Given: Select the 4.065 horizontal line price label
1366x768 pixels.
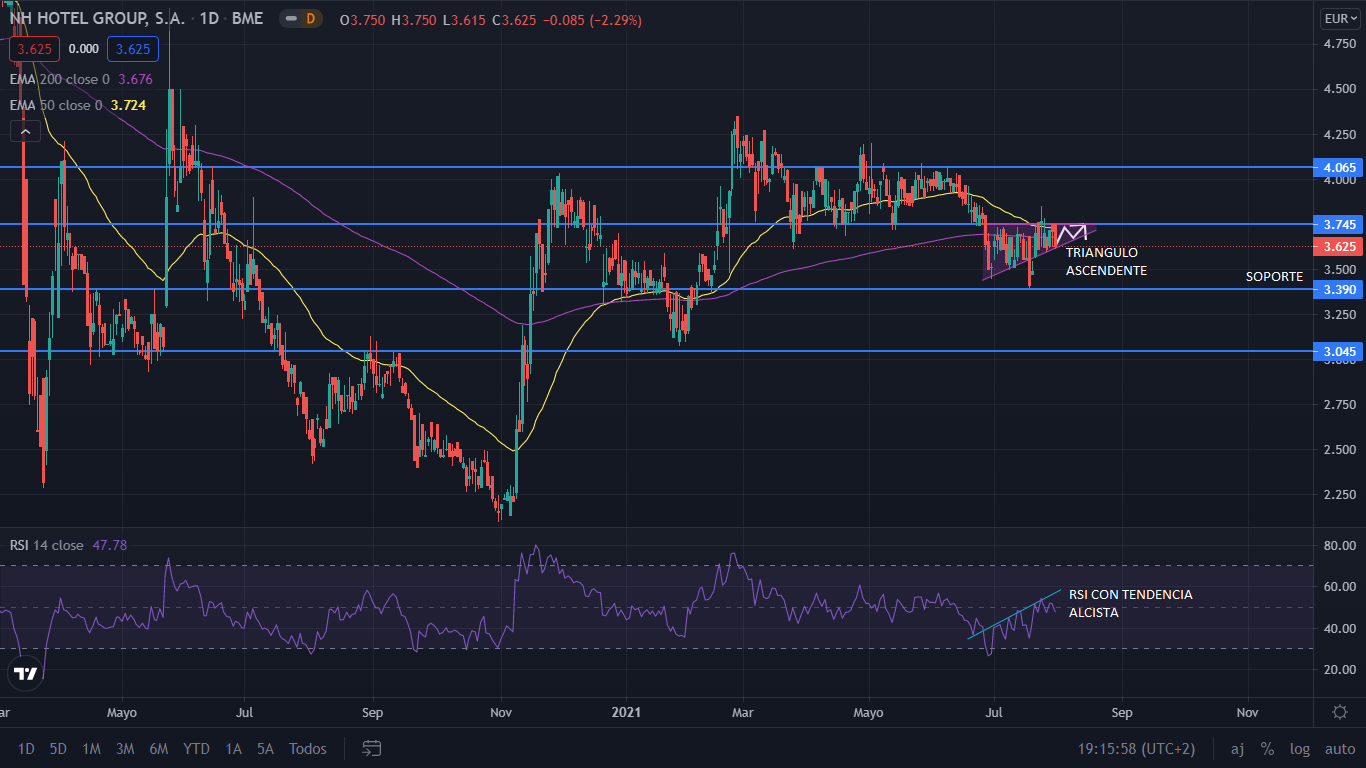Looking at the screenshot, I should [x=1338, y=168].
